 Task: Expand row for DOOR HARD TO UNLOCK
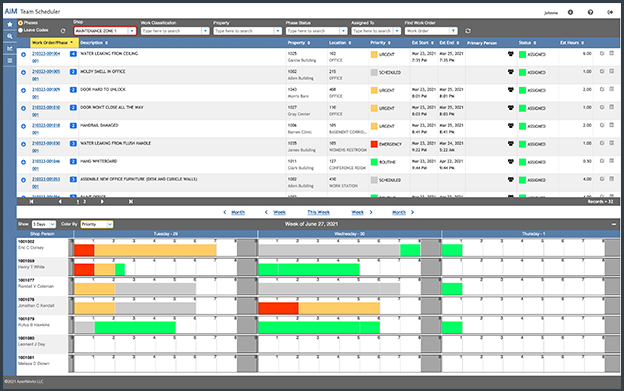tap(23, 90)
